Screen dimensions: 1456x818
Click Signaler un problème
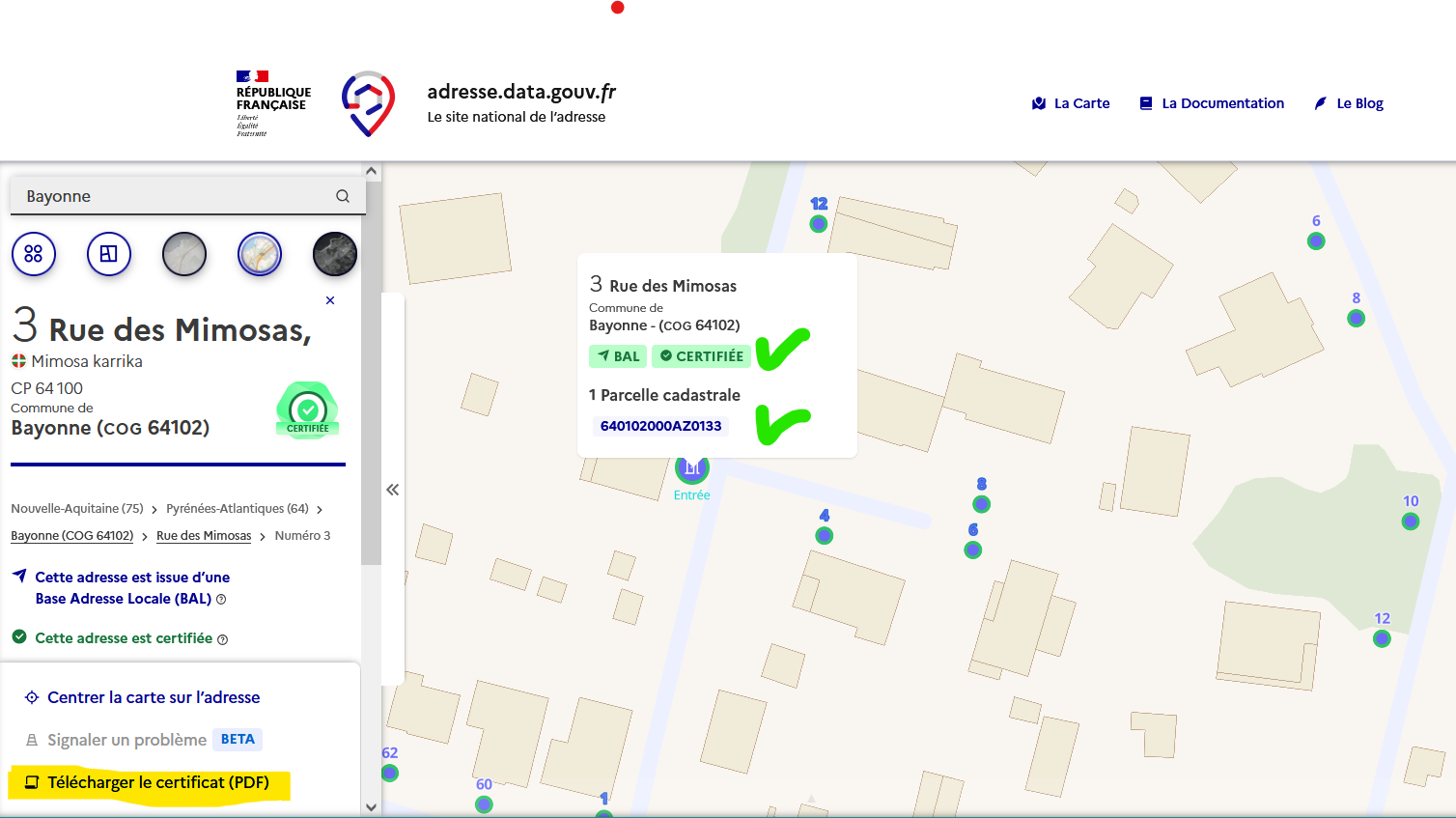coord(126,740)
